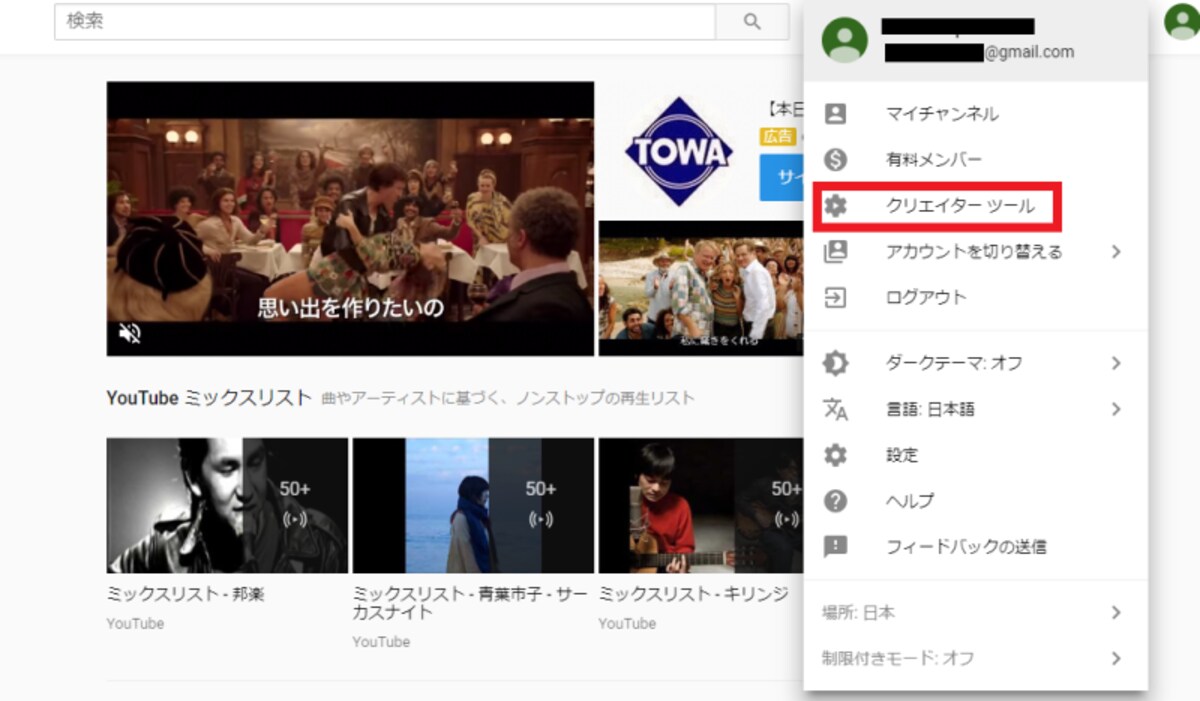
Task: Open ミックスリスト - キリンジ thumbnail
Action: (701, 505)
